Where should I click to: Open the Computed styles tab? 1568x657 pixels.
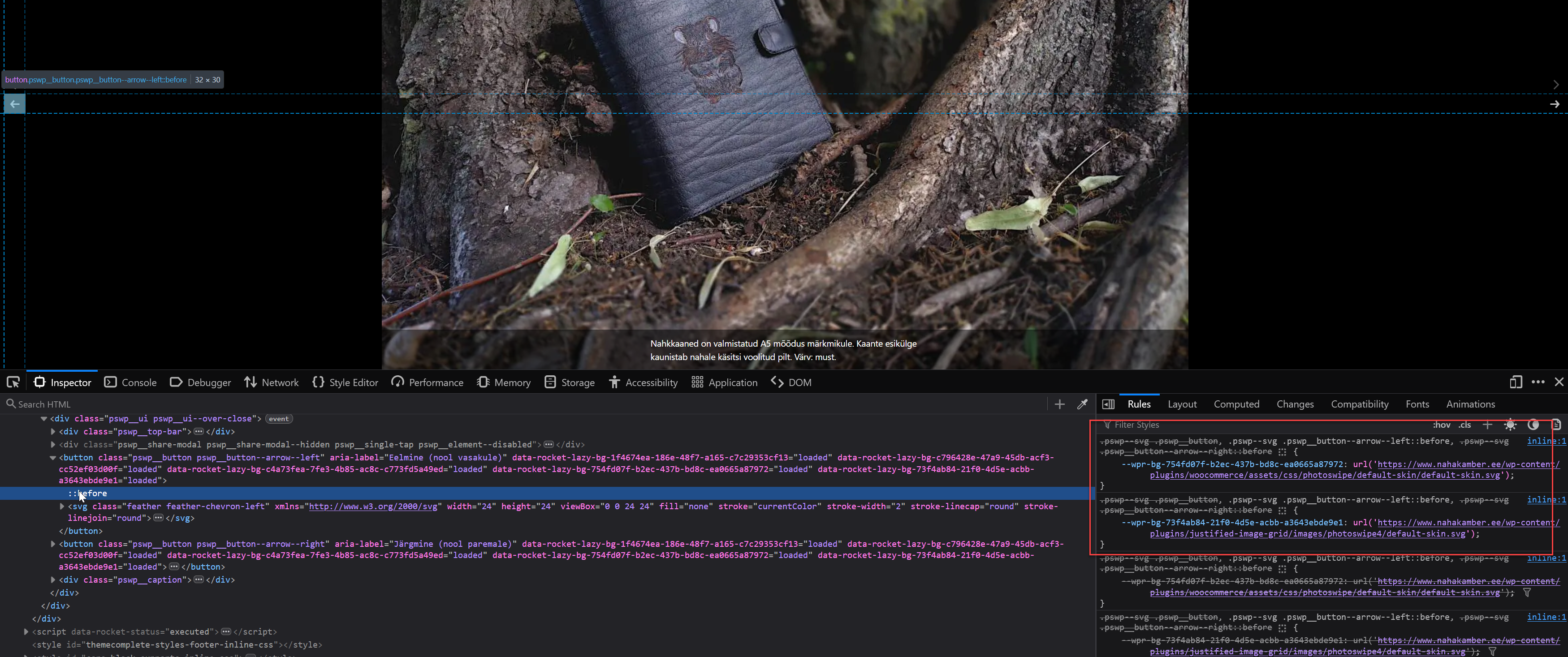(1235, 404)
